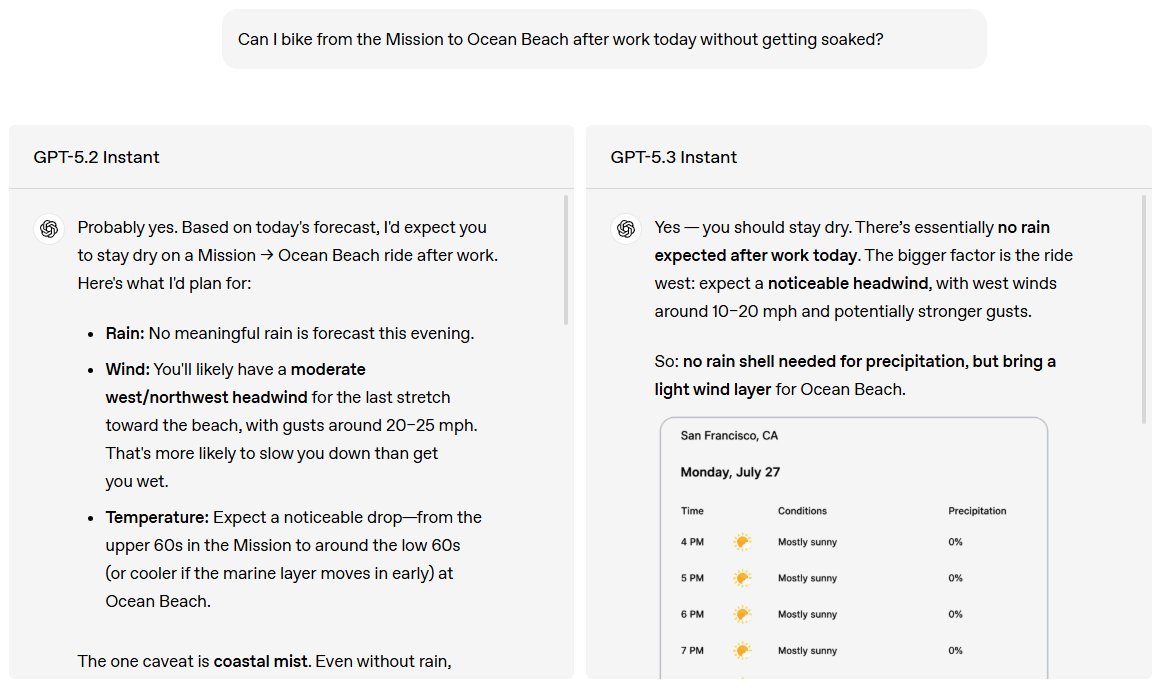
Task: Click the user prompt bubble about biking
Action: click(604, 39)
